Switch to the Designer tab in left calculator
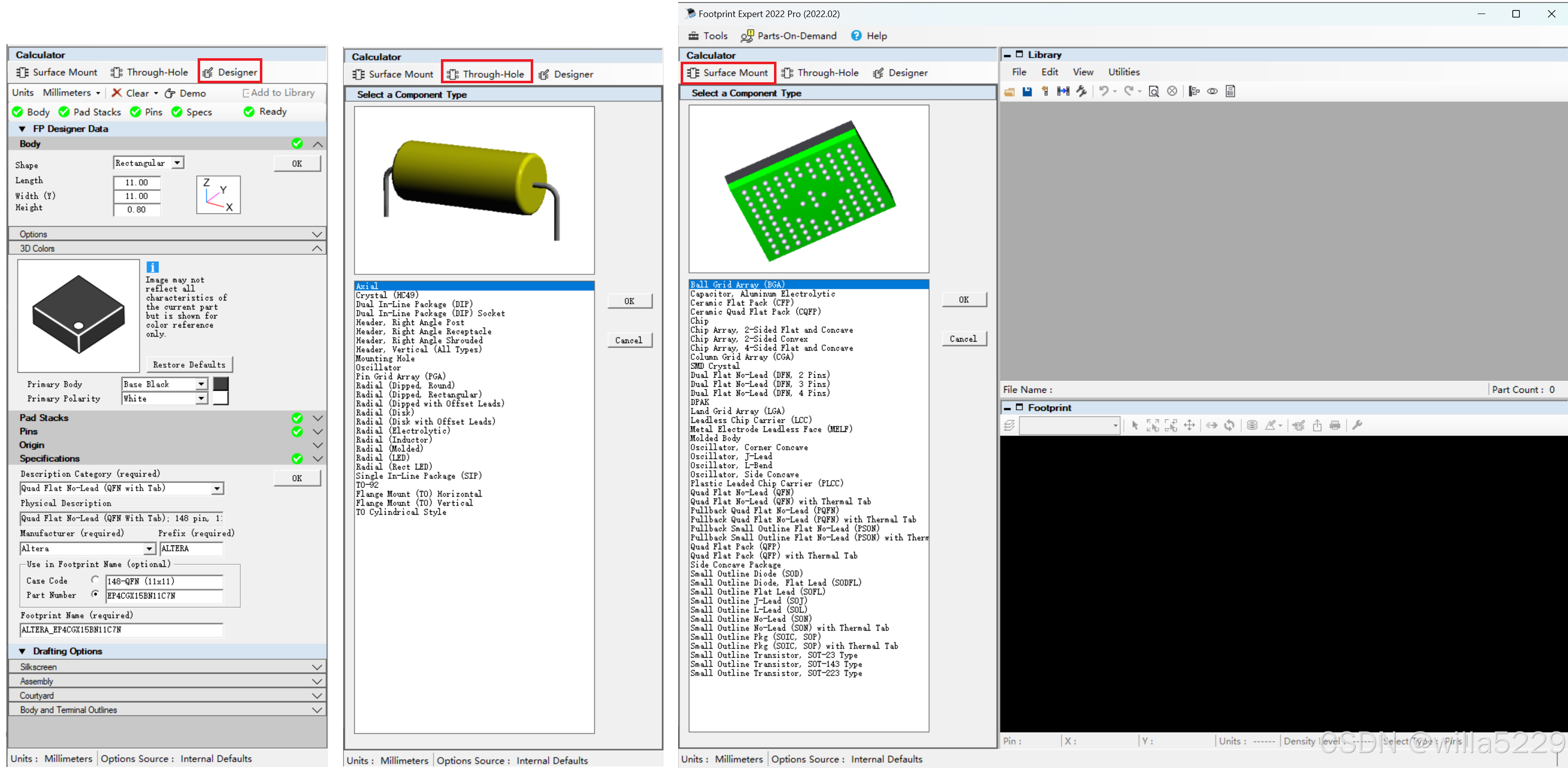The height and width of the screenshot is (769, 1568). coord(230,72)
